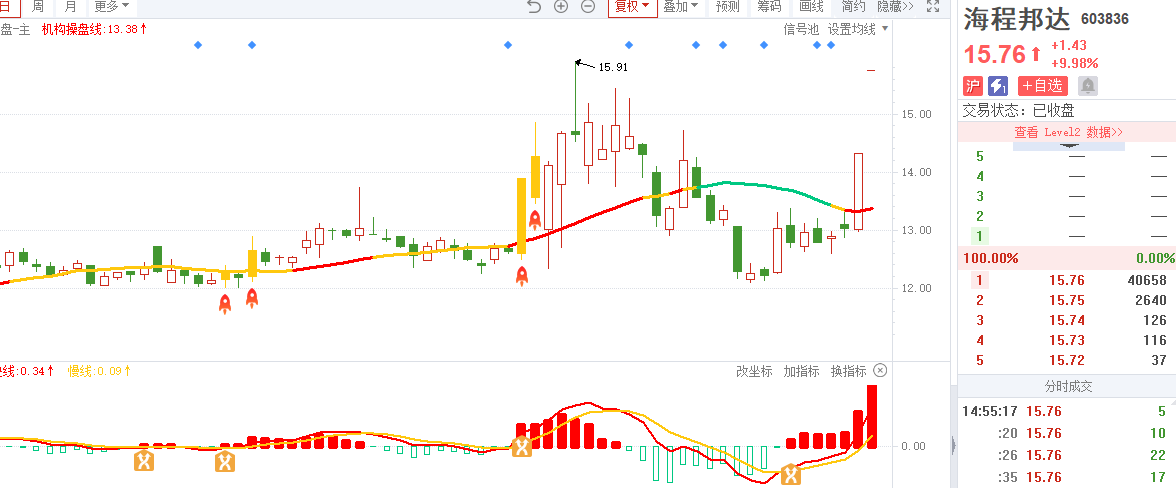Click the undo arrow icon
1176x488 pixels.
pos(533,7)
